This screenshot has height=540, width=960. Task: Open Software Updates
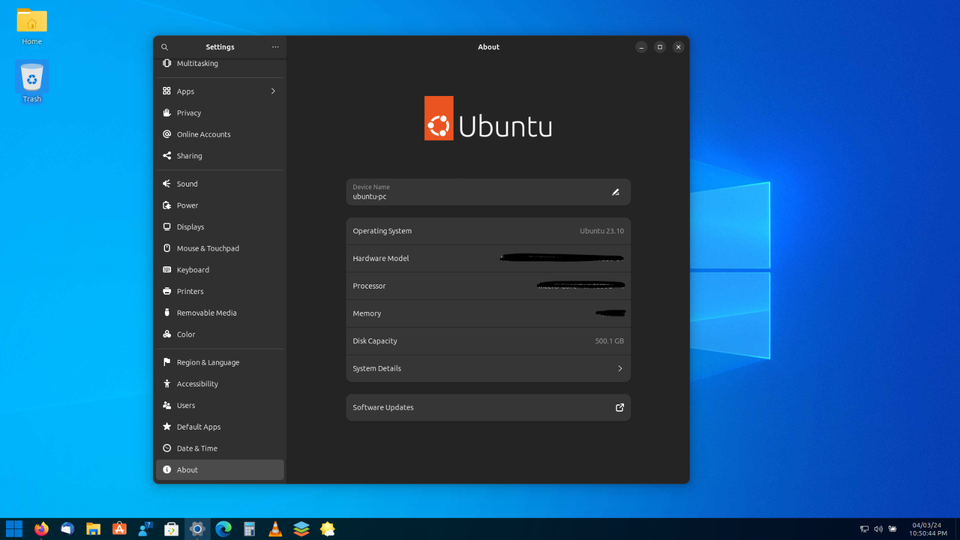click(488, 407)
